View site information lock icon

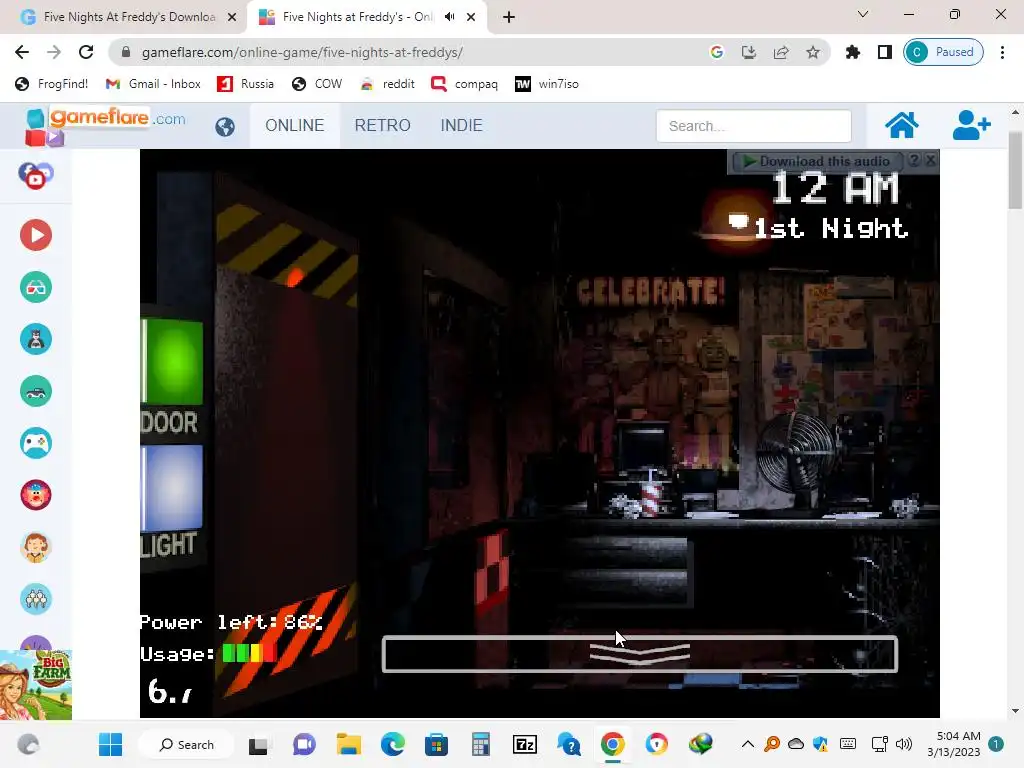(x=126, y=52)
